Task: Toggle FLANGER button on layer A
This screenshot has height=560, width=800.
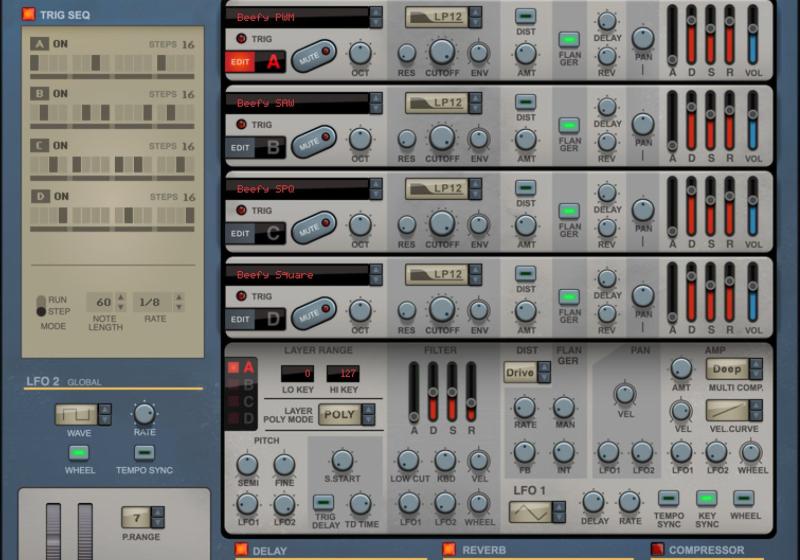Action: click(x=569, y=39)
